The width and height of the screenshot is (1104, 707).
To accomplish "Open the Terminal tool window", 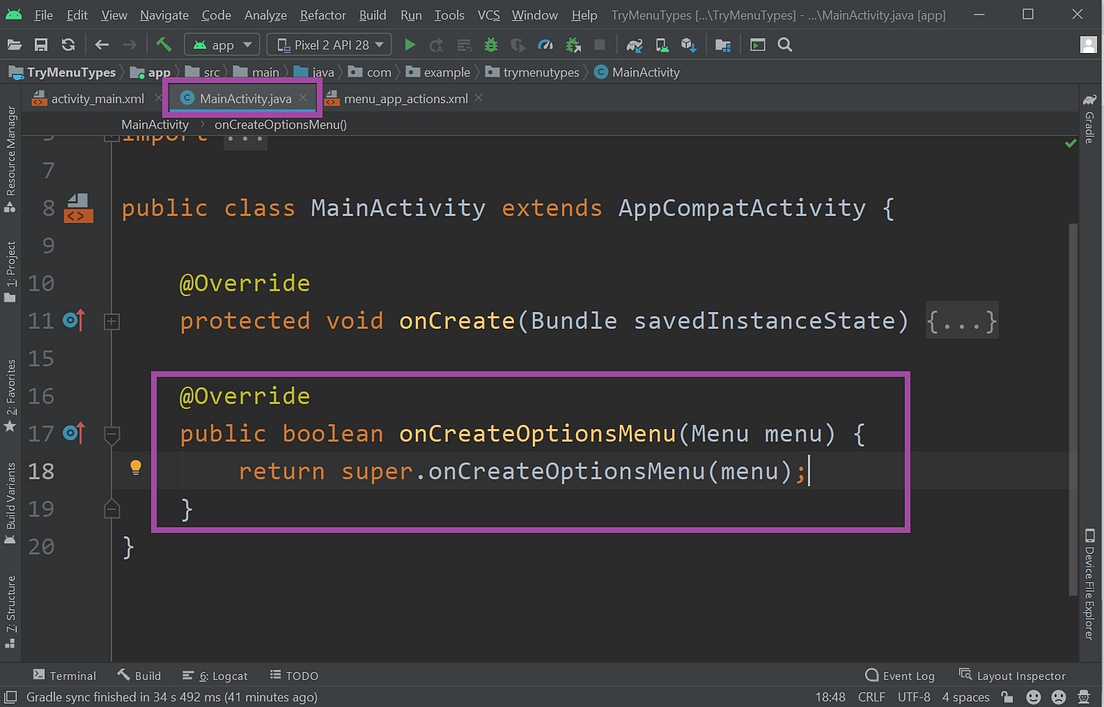I will tap(65, 675).
